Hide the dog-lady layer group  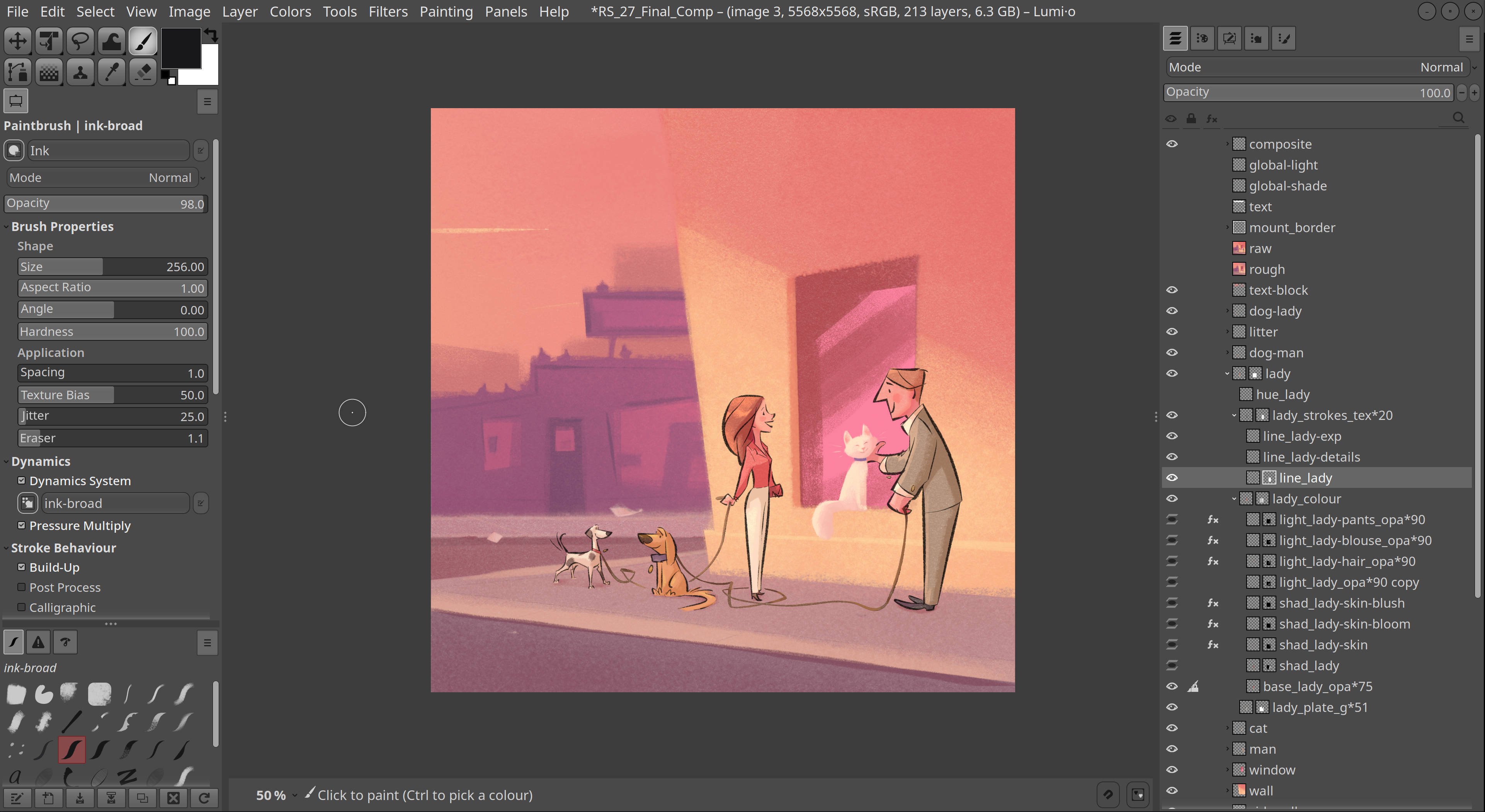click(x=1171, y=311)
